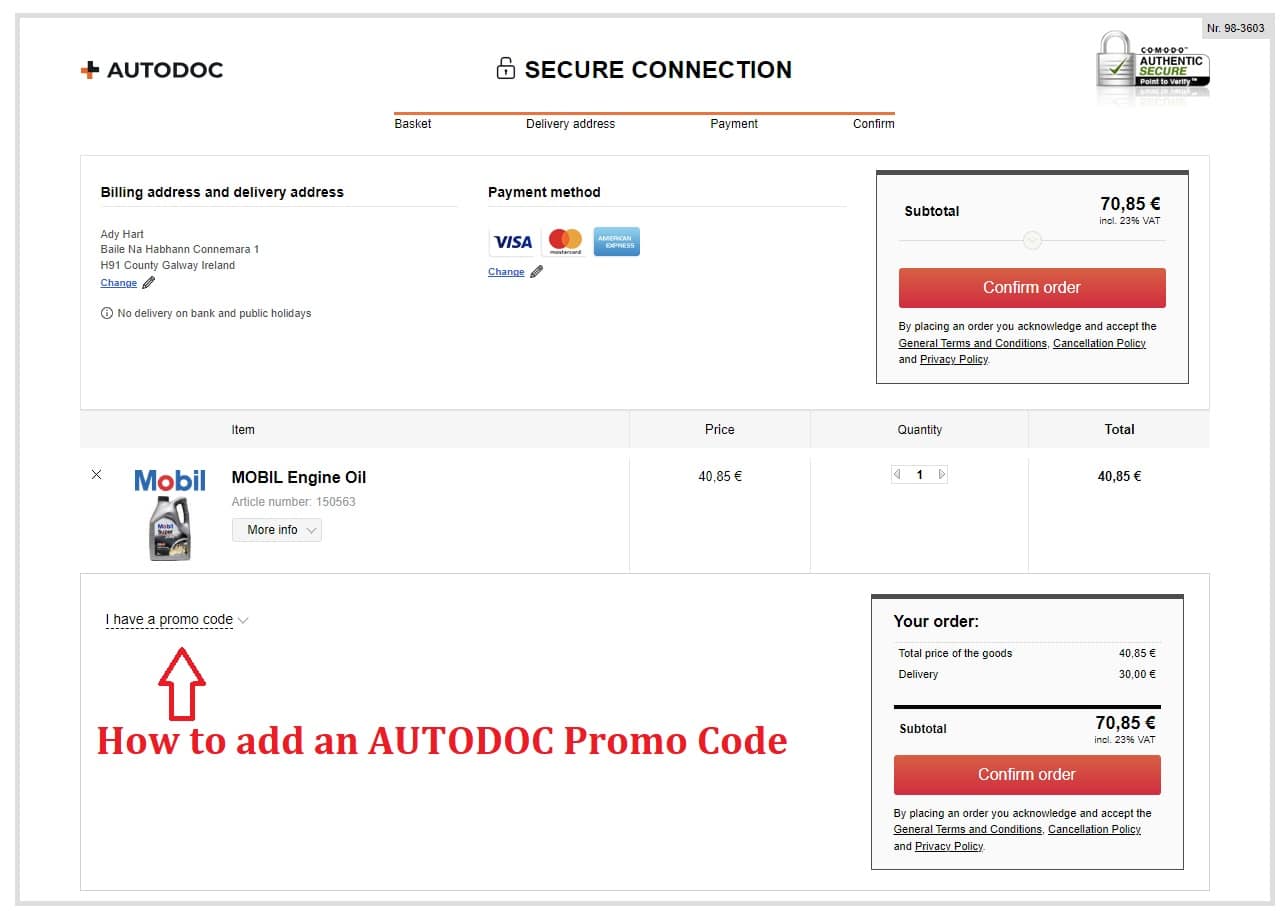Click Change under the payment method
Viewport: 1286px width, 911px height.
pyautogui.click(x=506, y=271)
